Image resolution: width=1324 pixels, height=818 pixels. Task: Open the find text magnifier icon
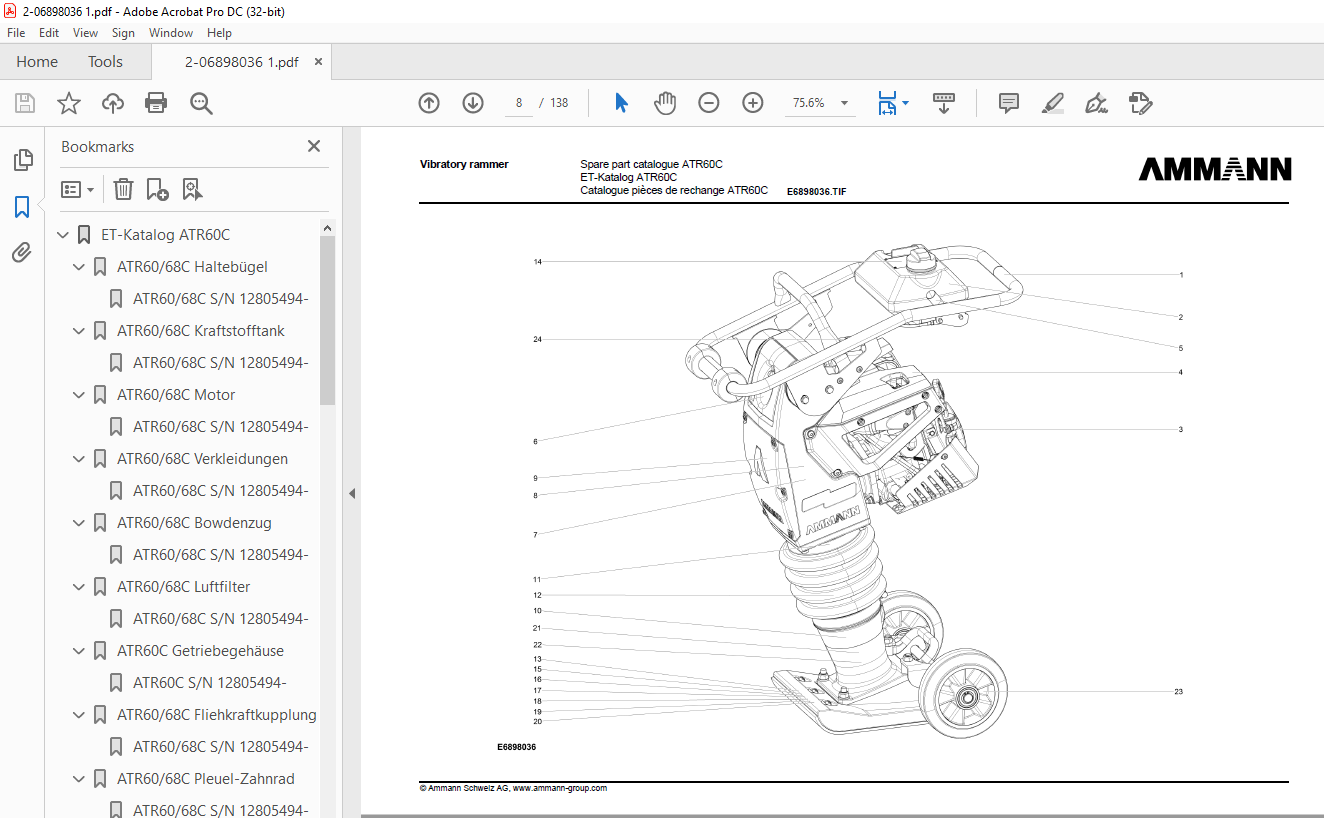(201, 103)
